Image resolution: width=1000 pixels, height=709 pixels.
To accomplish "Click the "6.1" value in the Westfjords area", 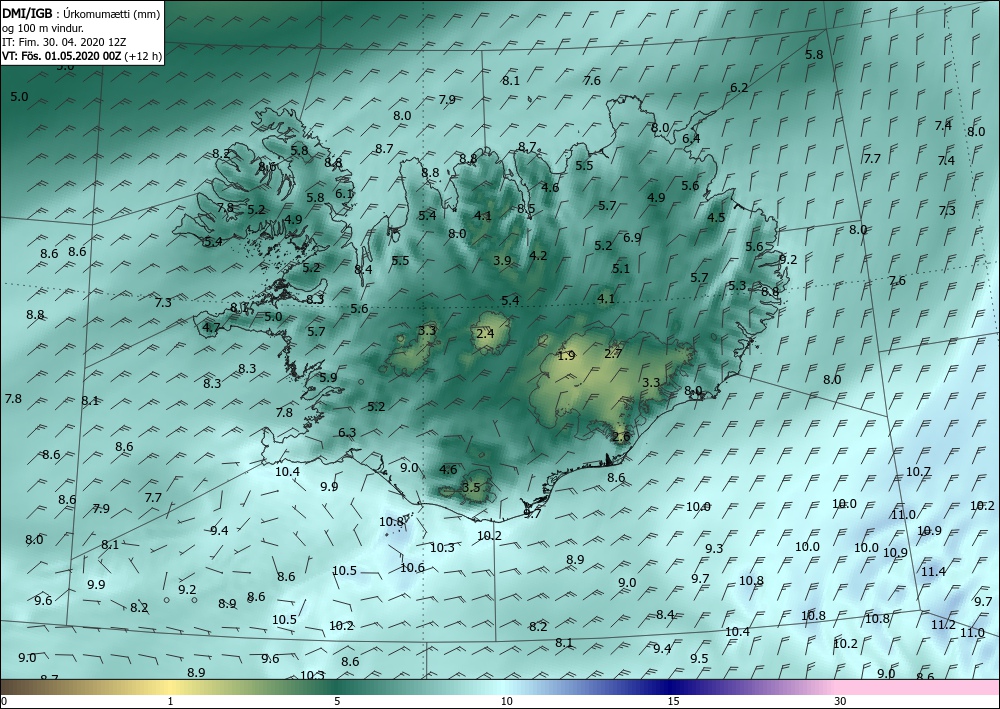I will tap(344, 194).
